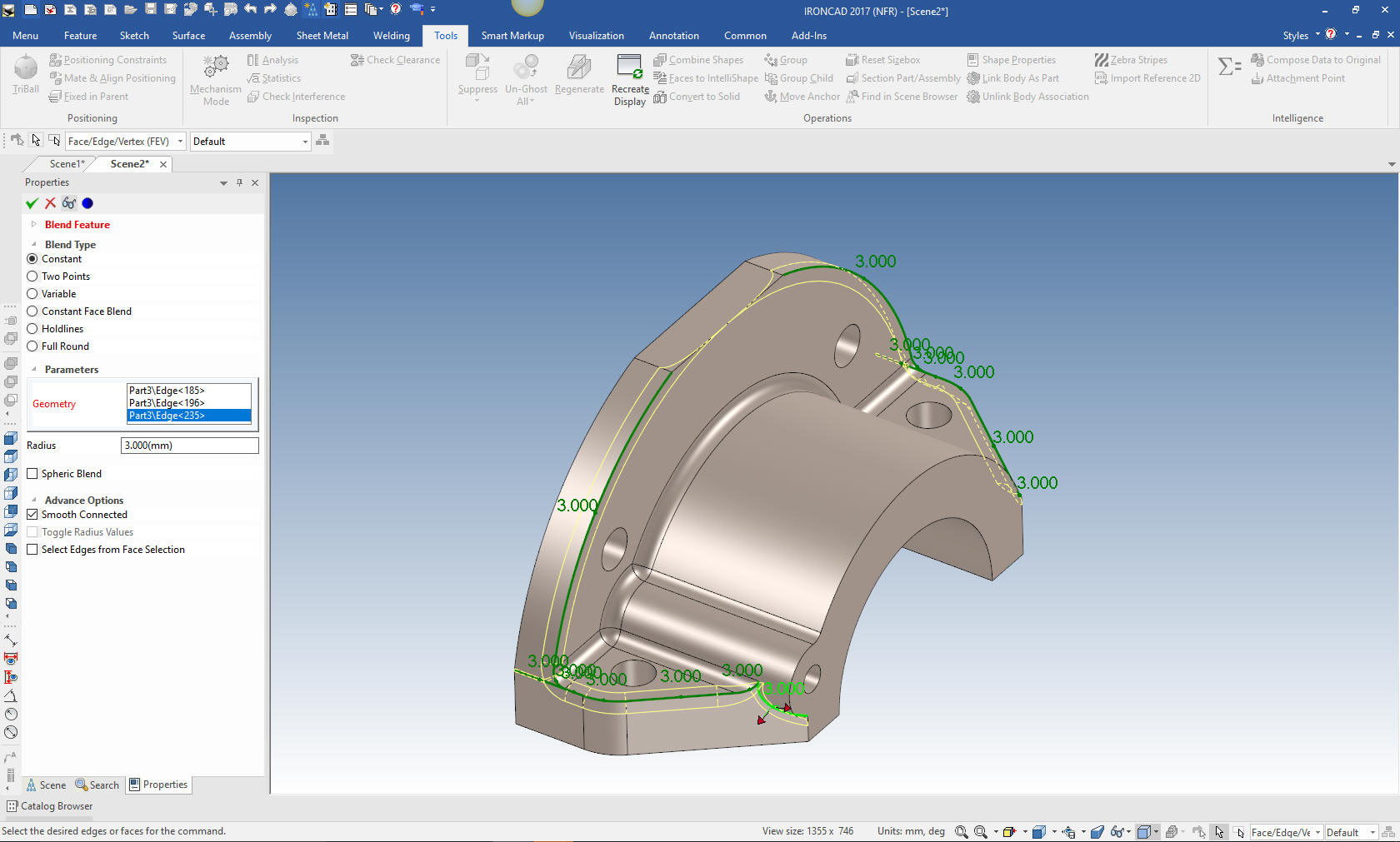The width and height of the screenshot is (1400, 842).
Task: Open the Sheet Metal ribbon tab
Action: click(x=322, y=36)
